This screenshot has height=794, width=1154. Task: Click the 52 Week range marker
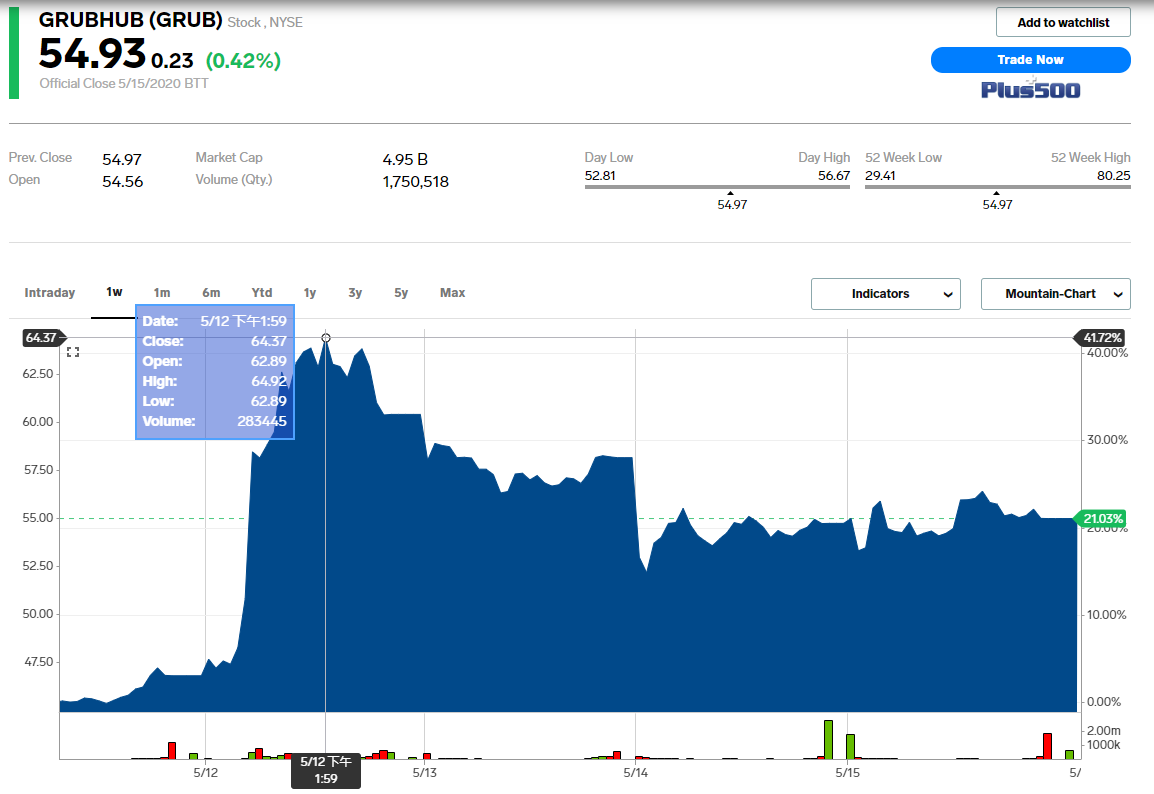click(996, 194)
